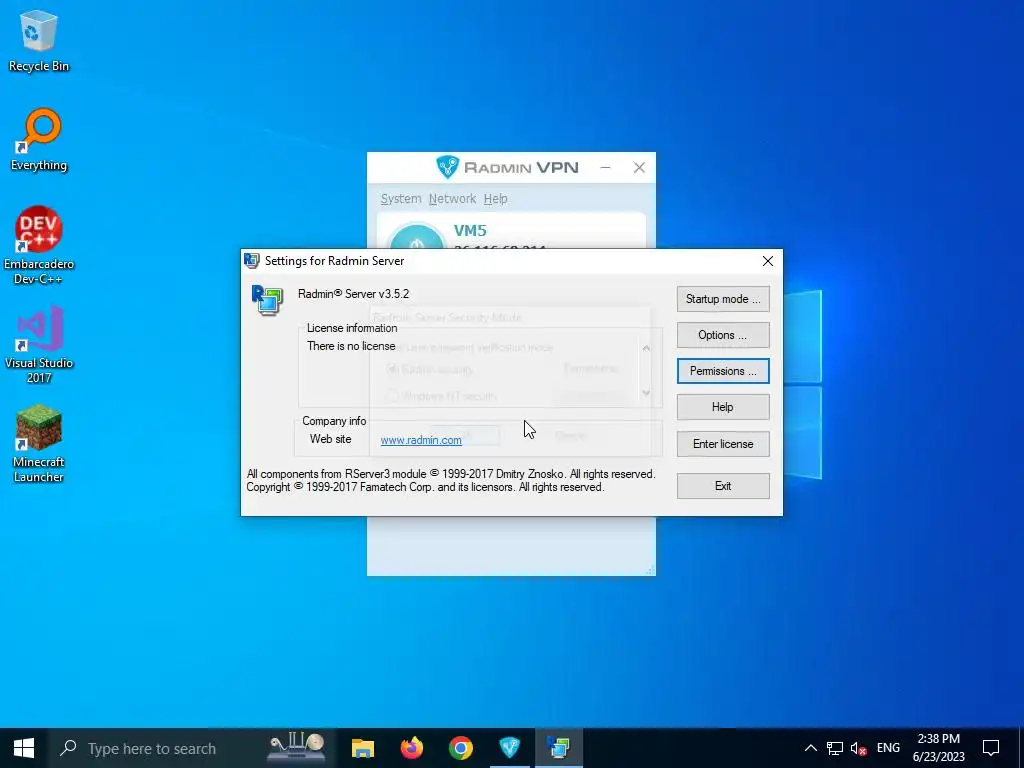Click the taskbar search highlight picture
Screen dimensions: 1024x768
point(297,746)
